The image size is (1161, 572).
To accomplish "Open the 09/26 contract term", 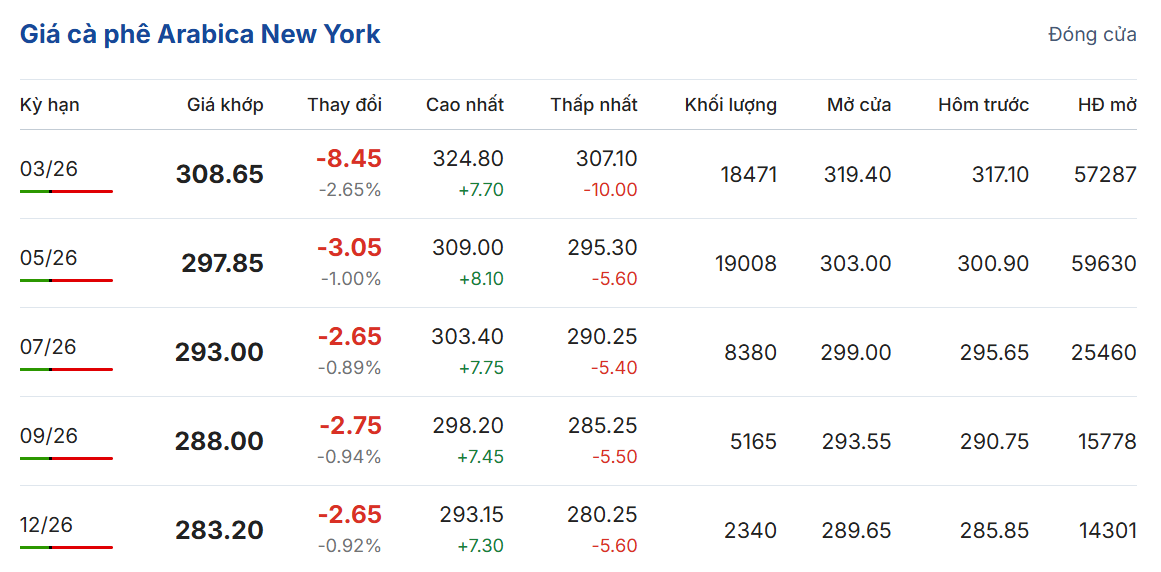I will 49,436.
